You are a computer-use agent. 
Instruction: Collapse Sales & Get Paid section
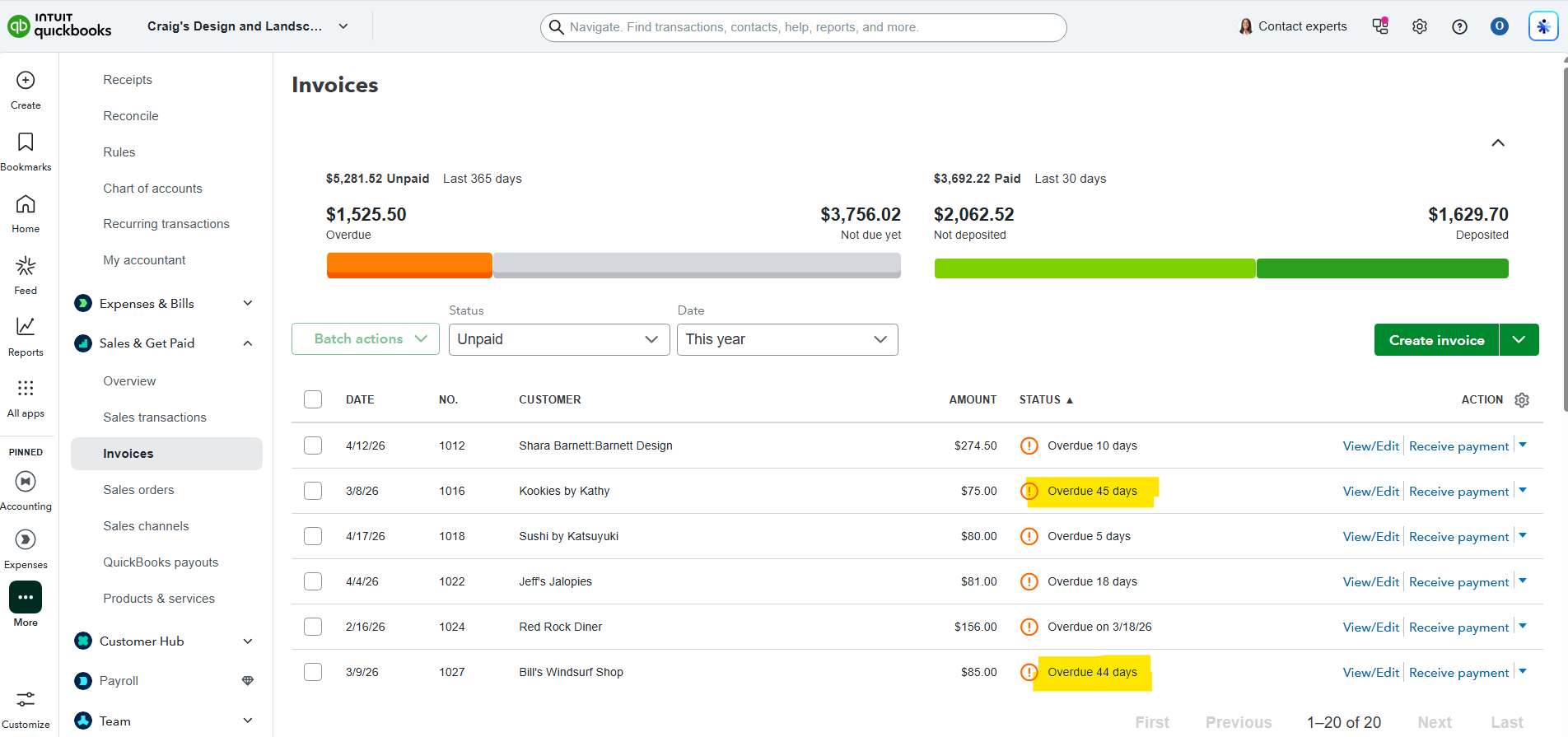248,343
